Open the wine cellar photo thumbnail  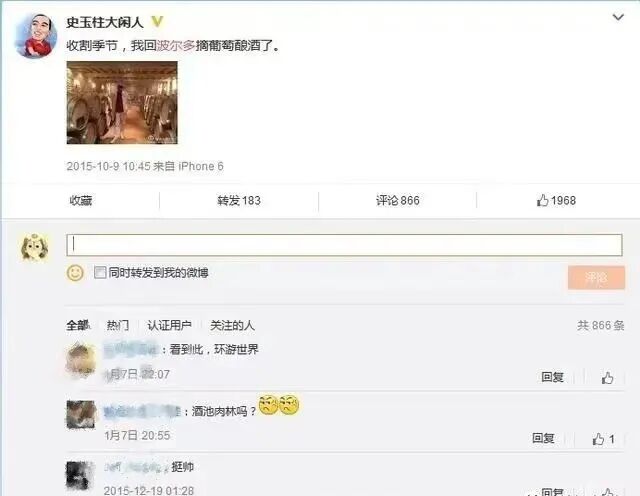(x=122, y=102)
